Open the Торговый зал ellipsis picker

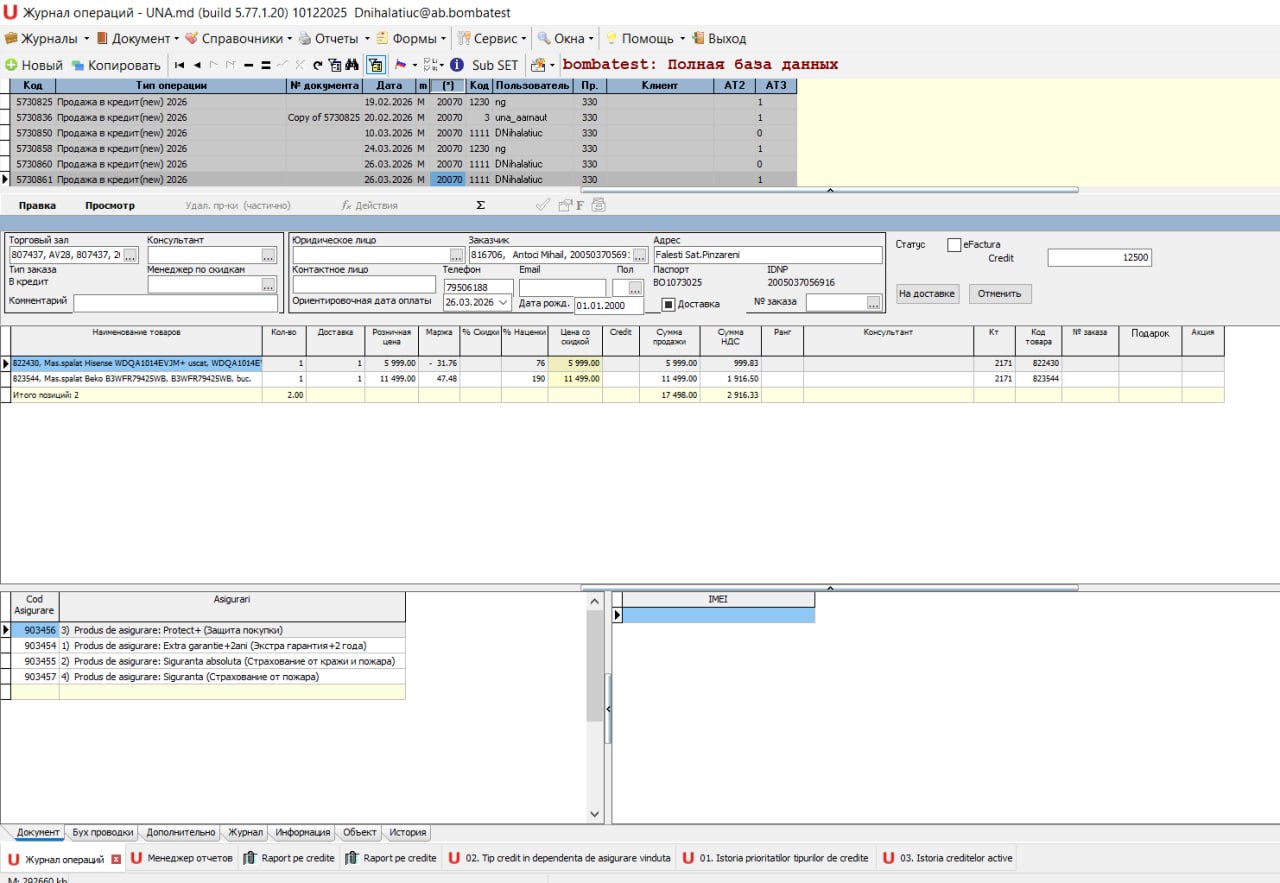pyautogui.click(x=131, y=256)
